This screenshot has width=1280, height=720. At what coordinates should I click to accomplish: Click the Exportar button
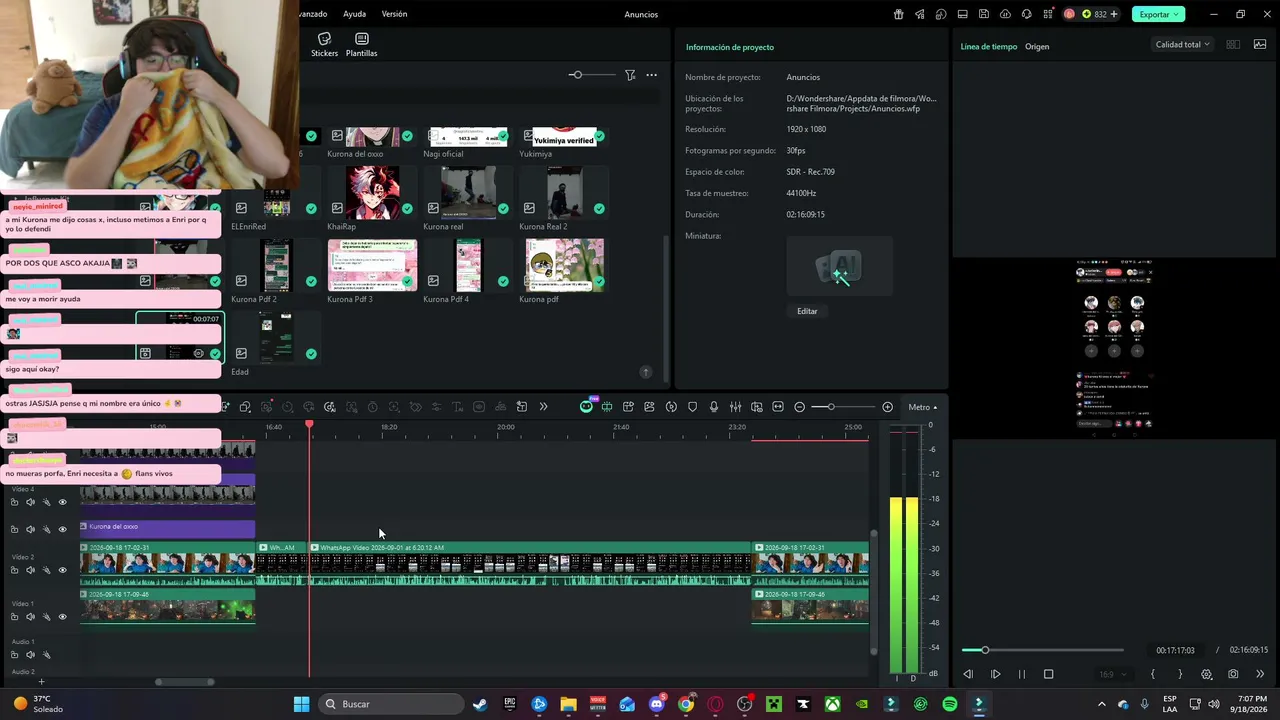point(1153,14)
